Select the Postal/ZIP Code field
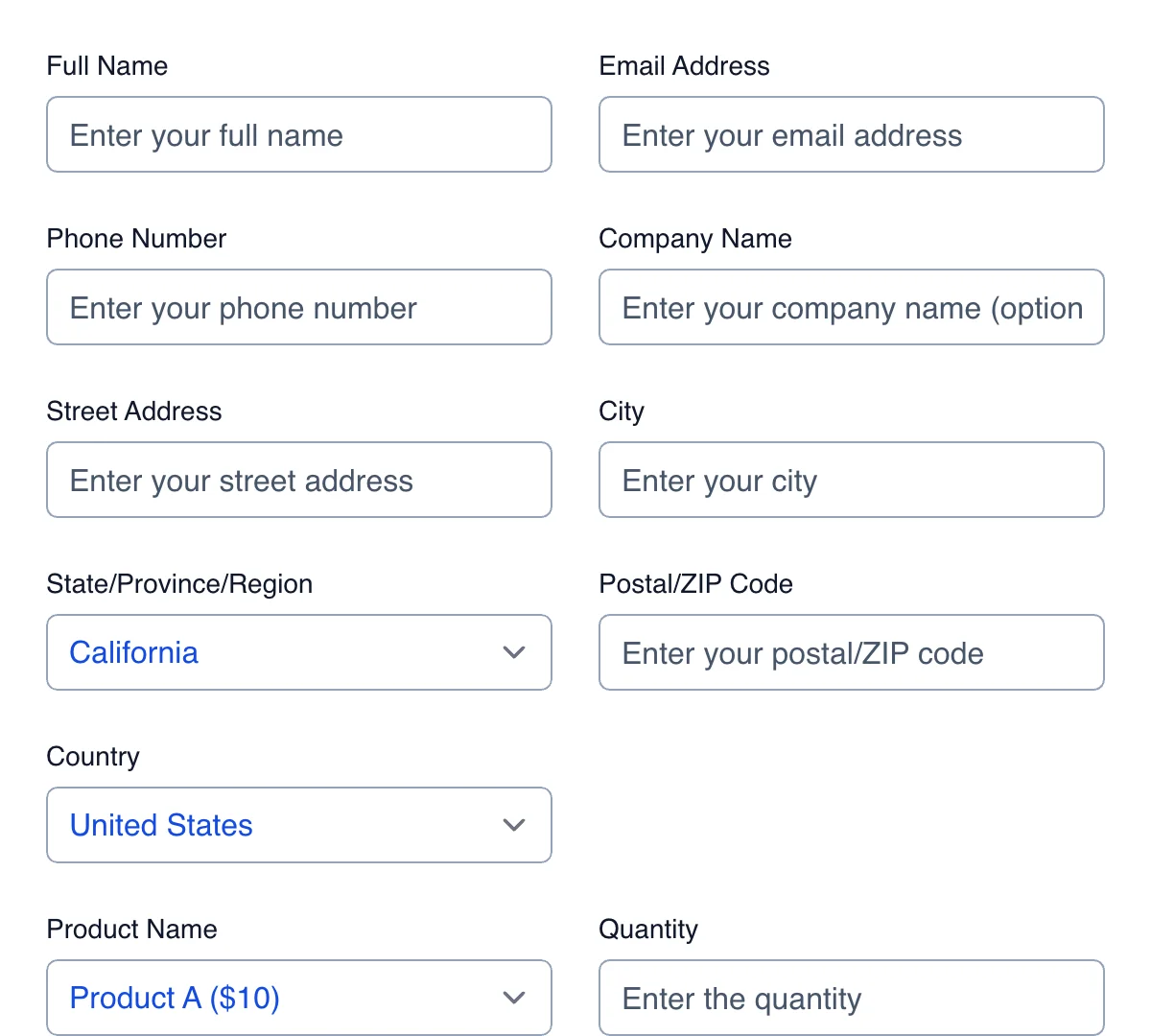Image resolution: width=1151 pixels, height=1036 pixels. pos(852,652)
